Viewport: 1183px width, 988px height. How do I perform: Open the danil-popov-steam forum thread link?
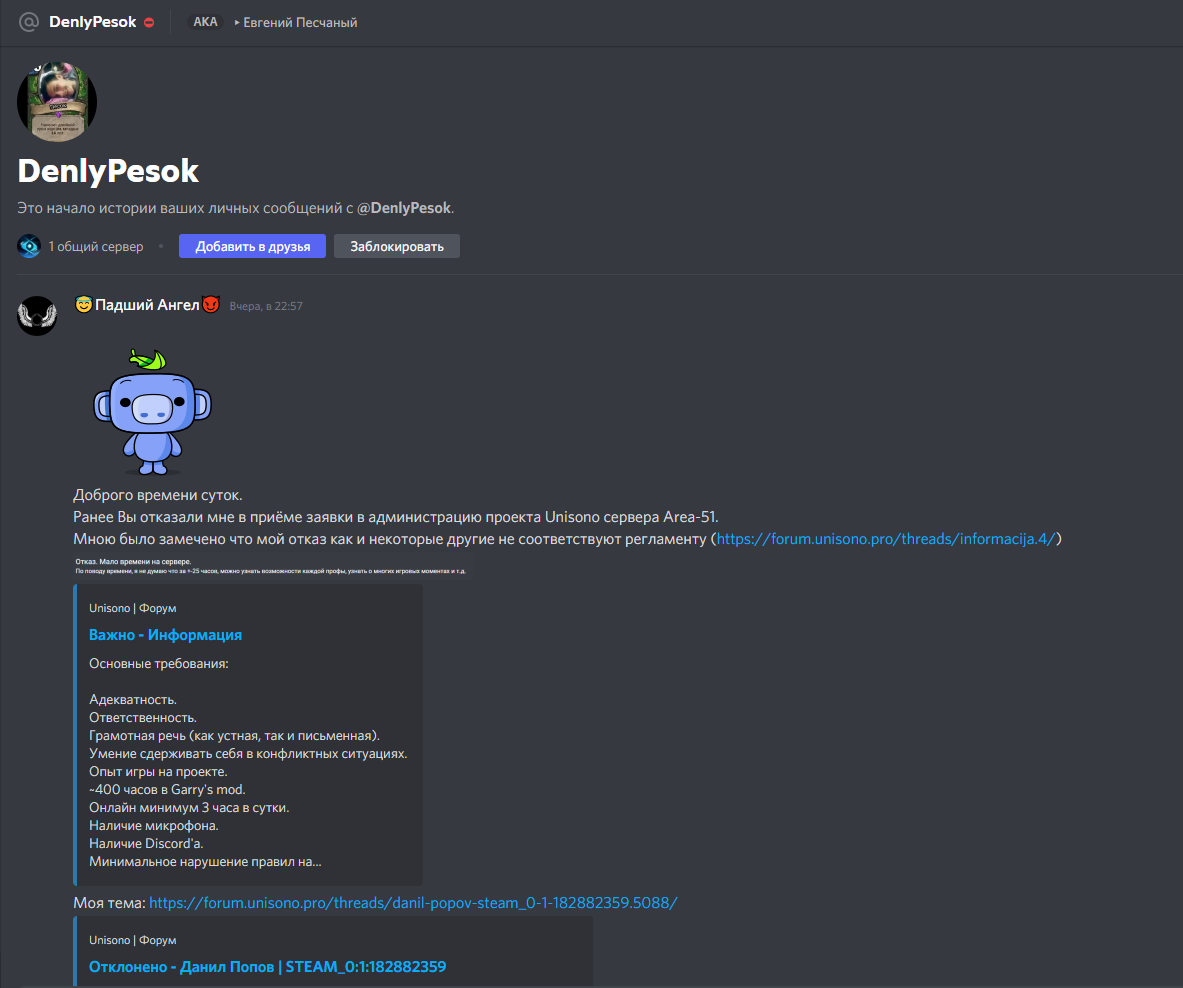coord(413,903)
